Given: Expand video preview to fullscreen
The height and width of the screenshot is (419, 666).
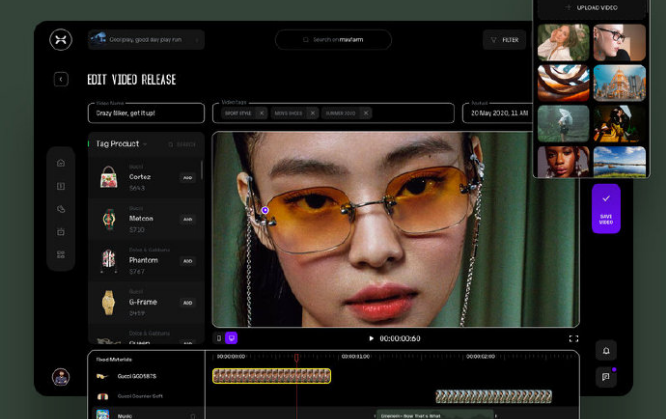Looking at the screenshot, I should 573,339.
